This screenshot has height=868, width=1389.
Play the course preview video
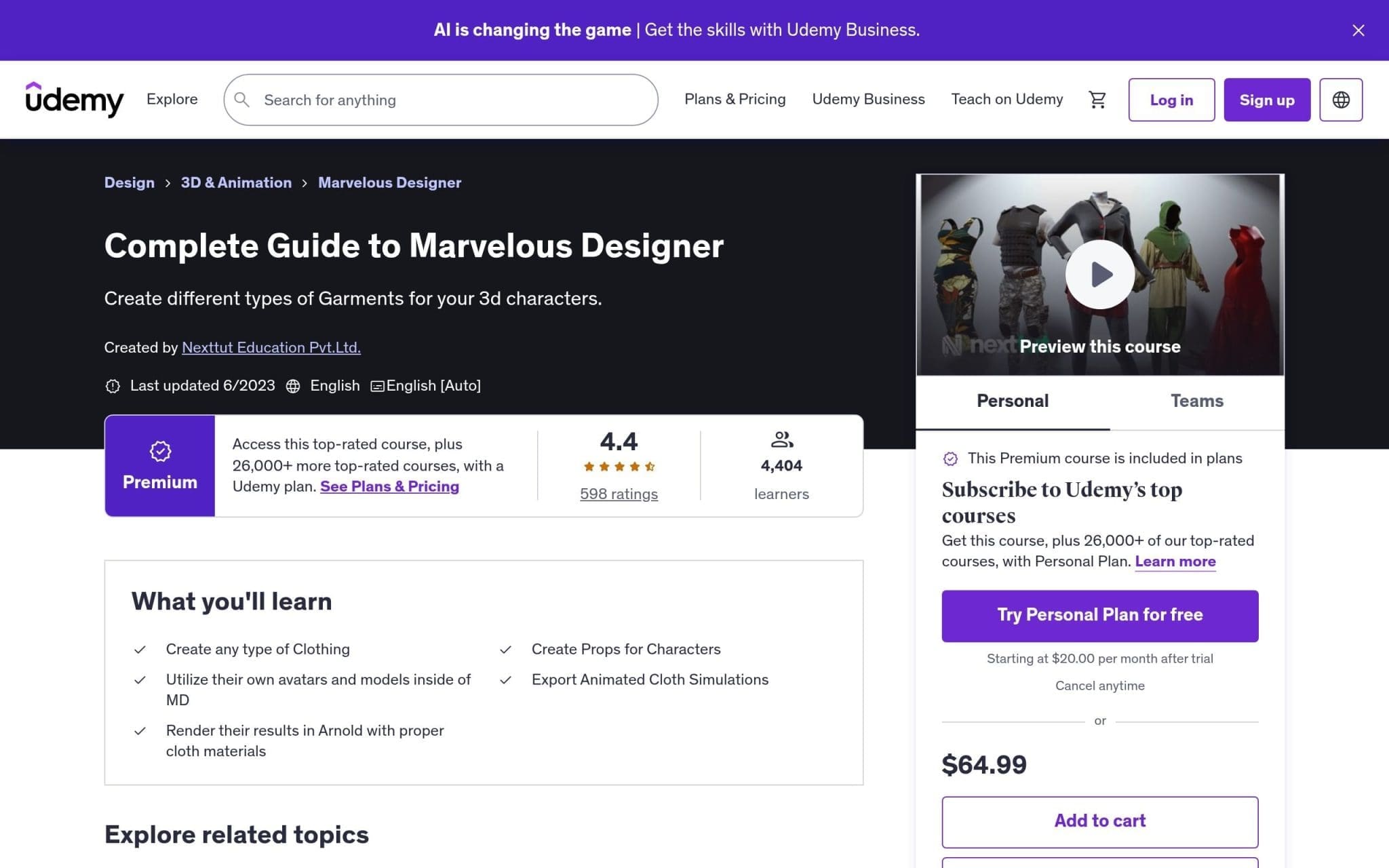click(x=1099, y=275)
